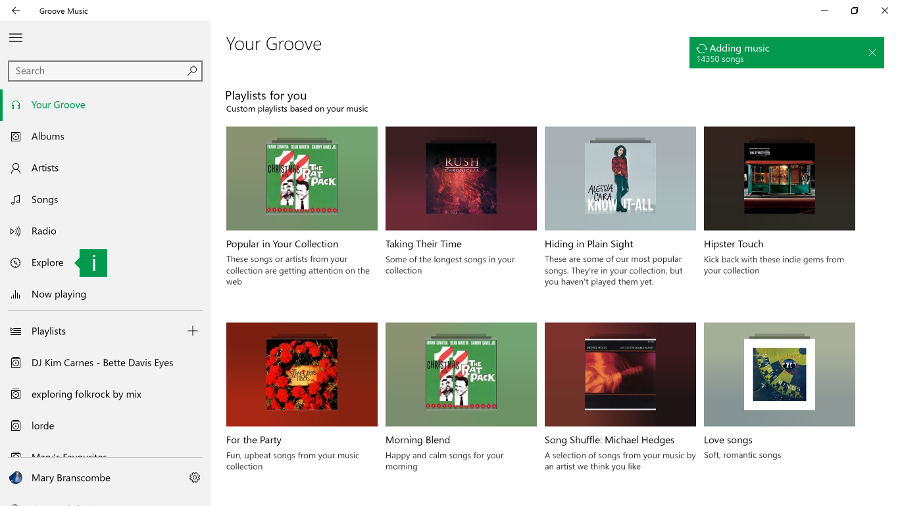Click icon beside exploring folkrock playlist

point(16,394)
